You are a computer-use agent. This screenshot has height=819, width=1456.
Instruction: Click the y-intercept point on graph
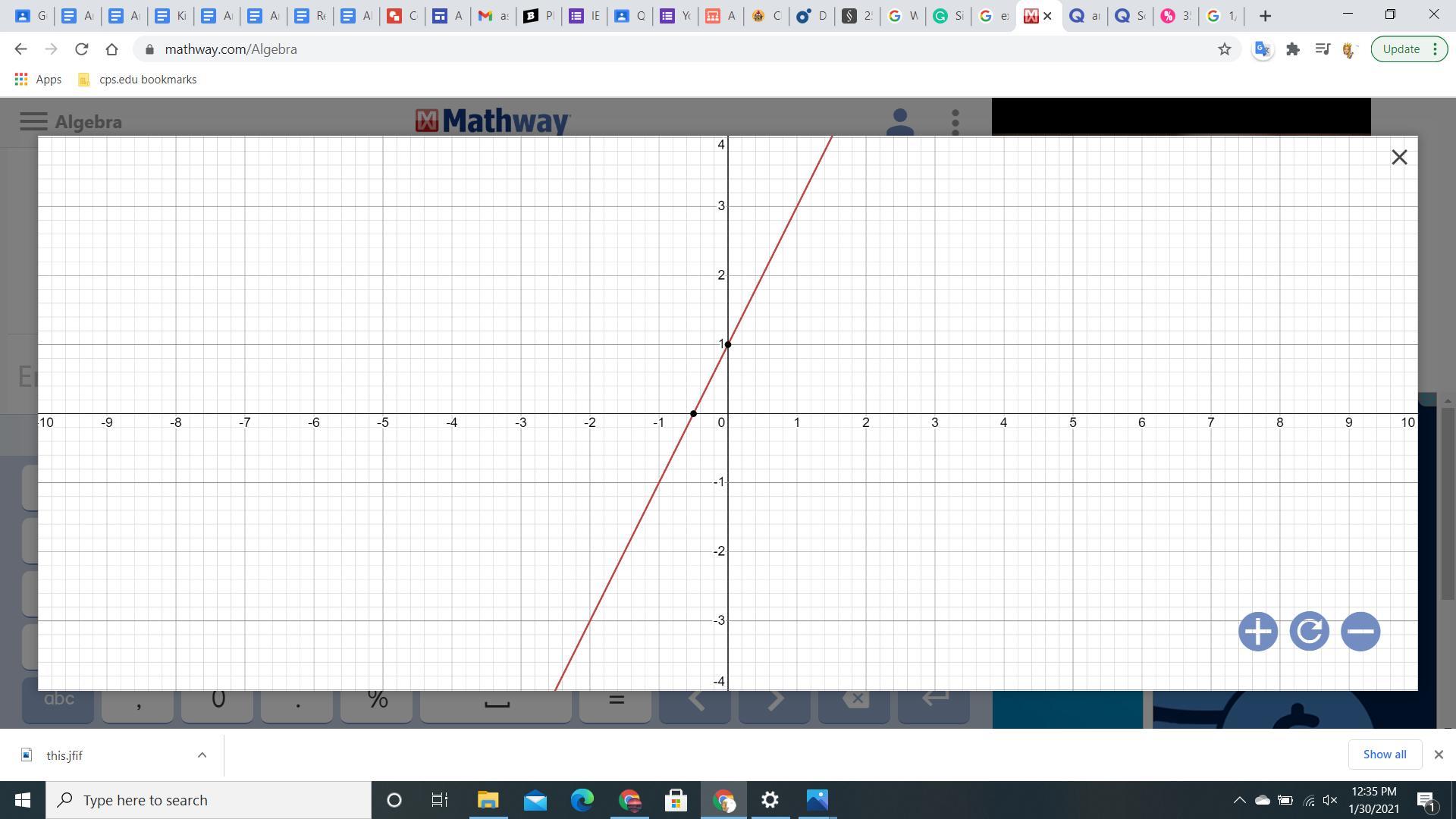point(728,344)
